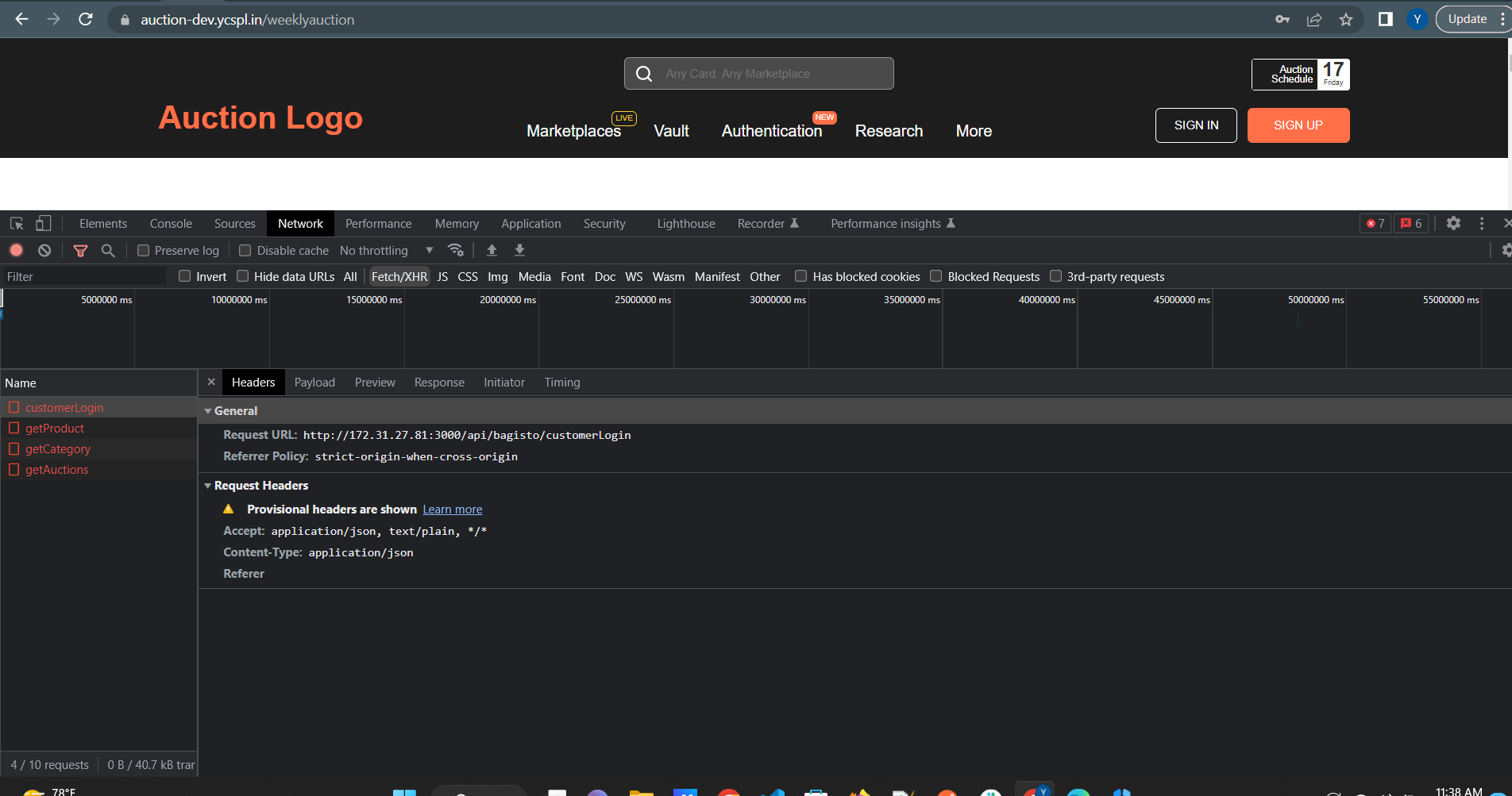Switch to the Elements panel tab
This screenshot has width=1512, height=796.
(x=103, y=224)
